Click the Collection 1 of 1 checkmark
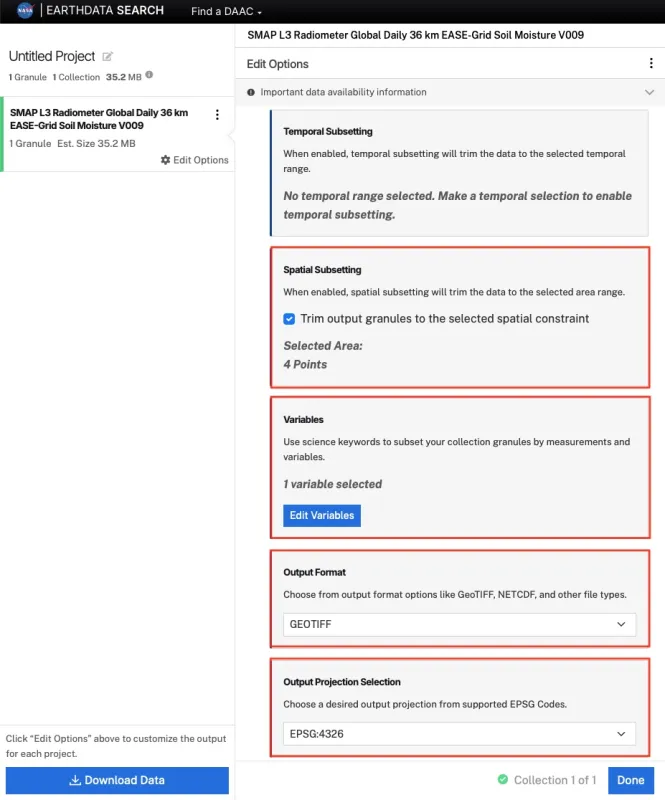The width and height of the screenshot is (665, 800). [503, 780]
